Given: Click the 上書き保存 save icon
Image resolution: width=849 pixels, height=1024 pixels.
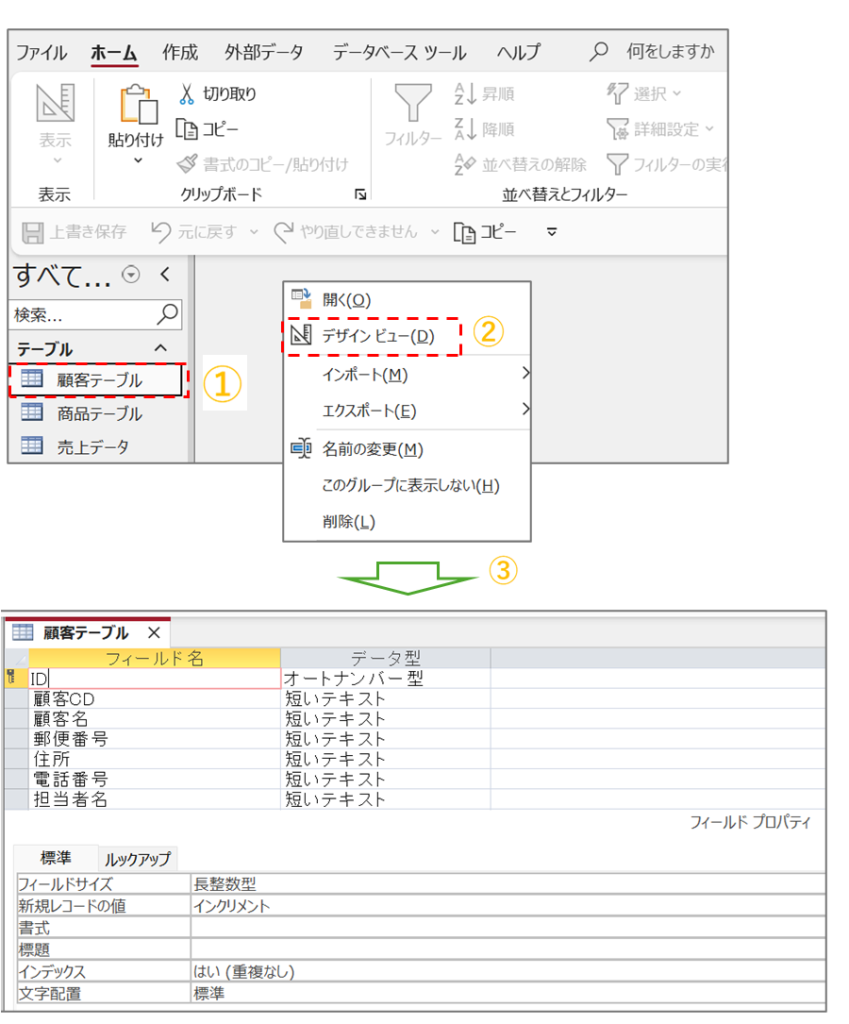Looking at the screenshot, I should tap(33, 232).
